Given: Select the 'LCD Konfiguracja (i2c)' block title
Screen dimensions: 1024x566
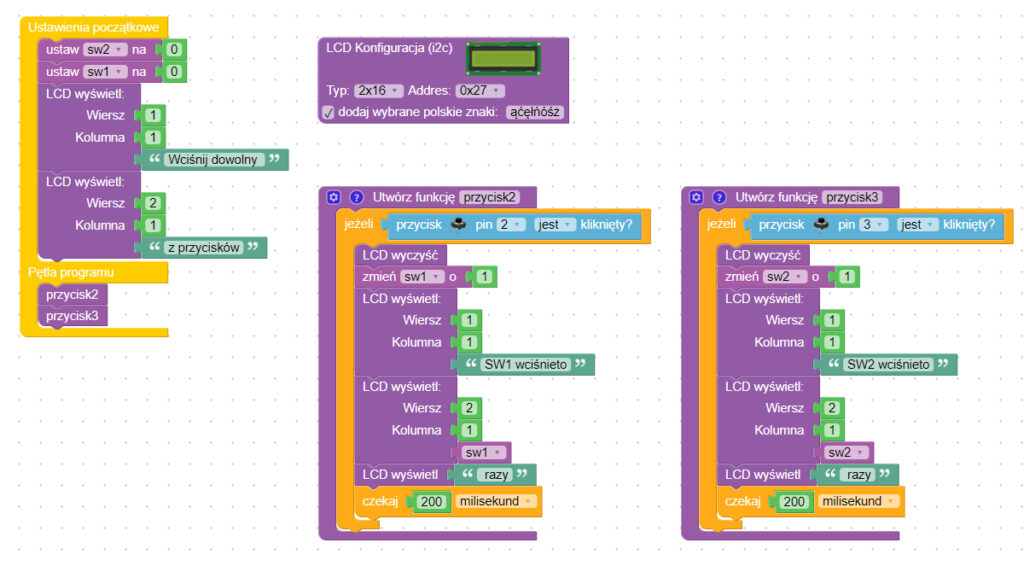Looking at the screenshot, I should pyautogui.click(x=389, y=48).
